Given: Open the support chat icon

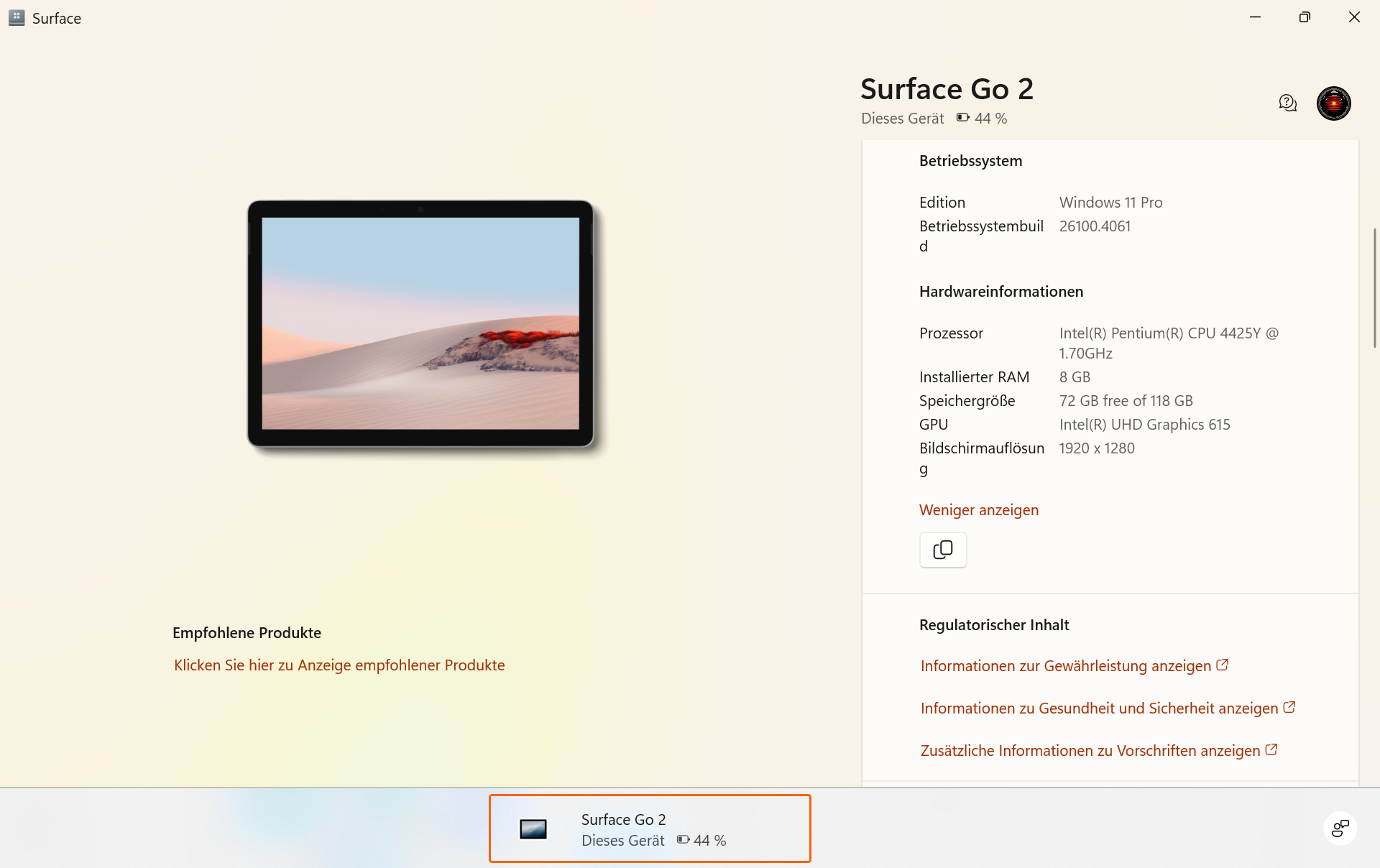Looking at the screenshot, I should tap(1287, 103).
